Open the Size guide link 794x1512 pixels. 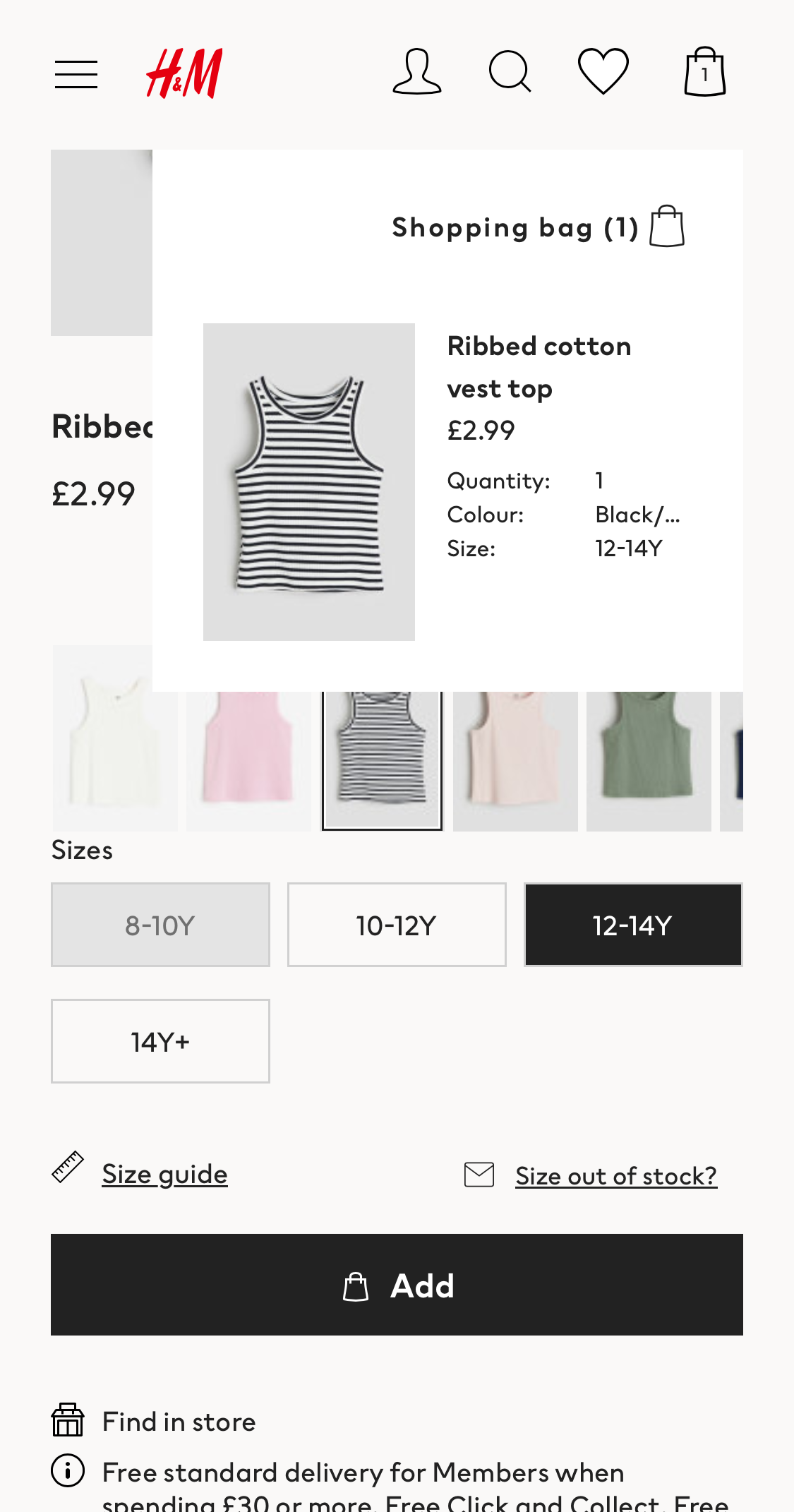click(164, 1174)
